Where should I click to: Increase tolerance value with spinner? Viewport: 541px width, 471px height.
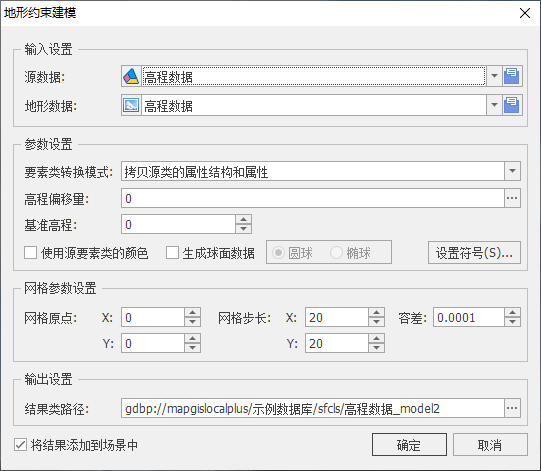click(x=512, y=313)
